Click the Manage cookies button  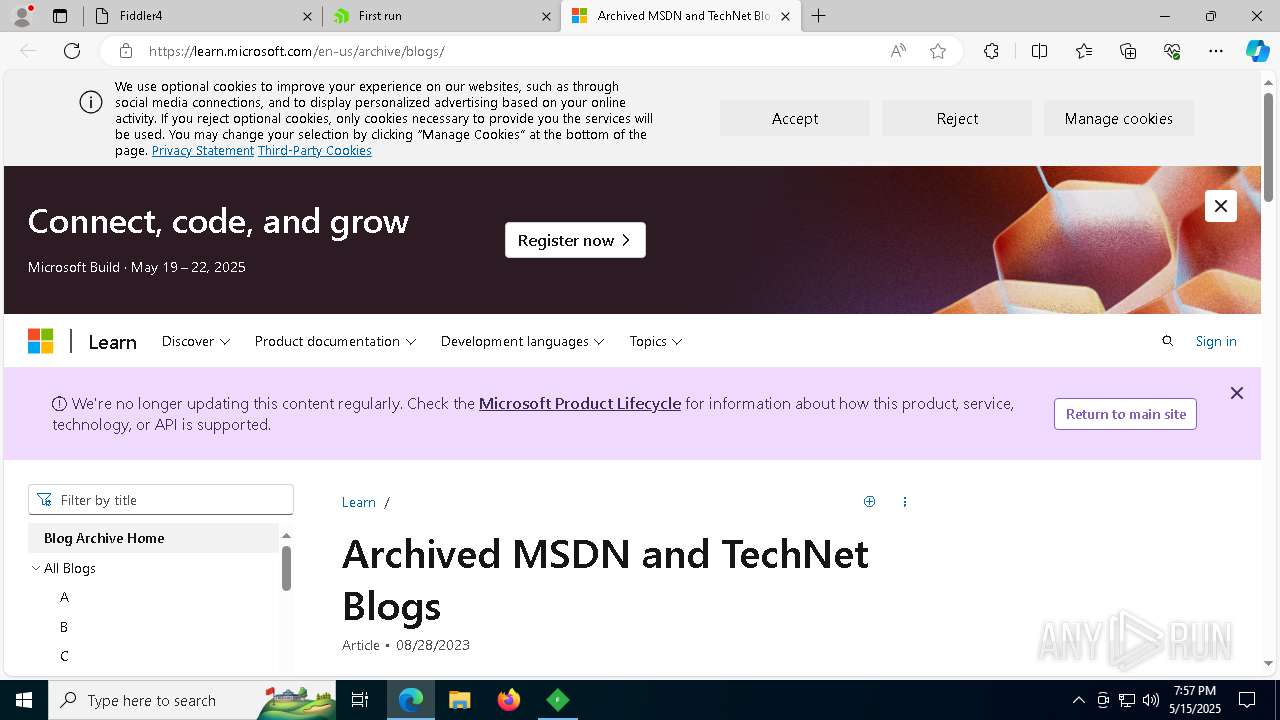(1119, 118)
